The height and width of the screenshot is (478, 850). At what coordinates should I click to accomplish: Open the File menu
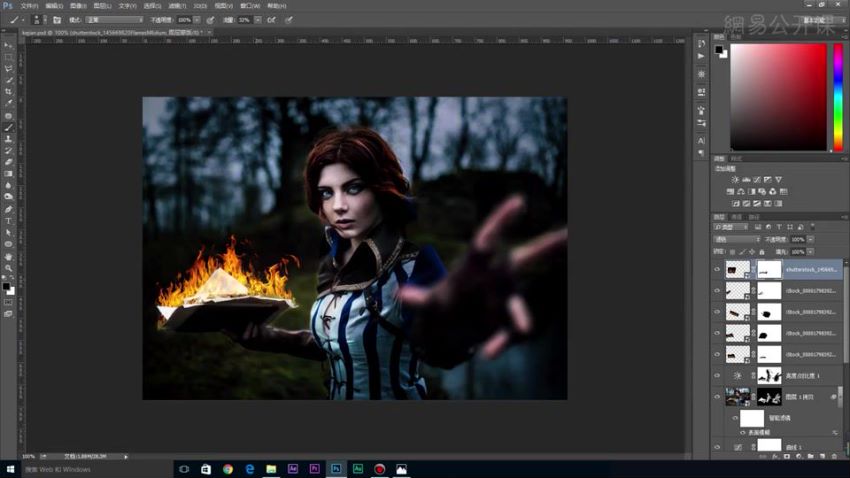pos(29,6)
